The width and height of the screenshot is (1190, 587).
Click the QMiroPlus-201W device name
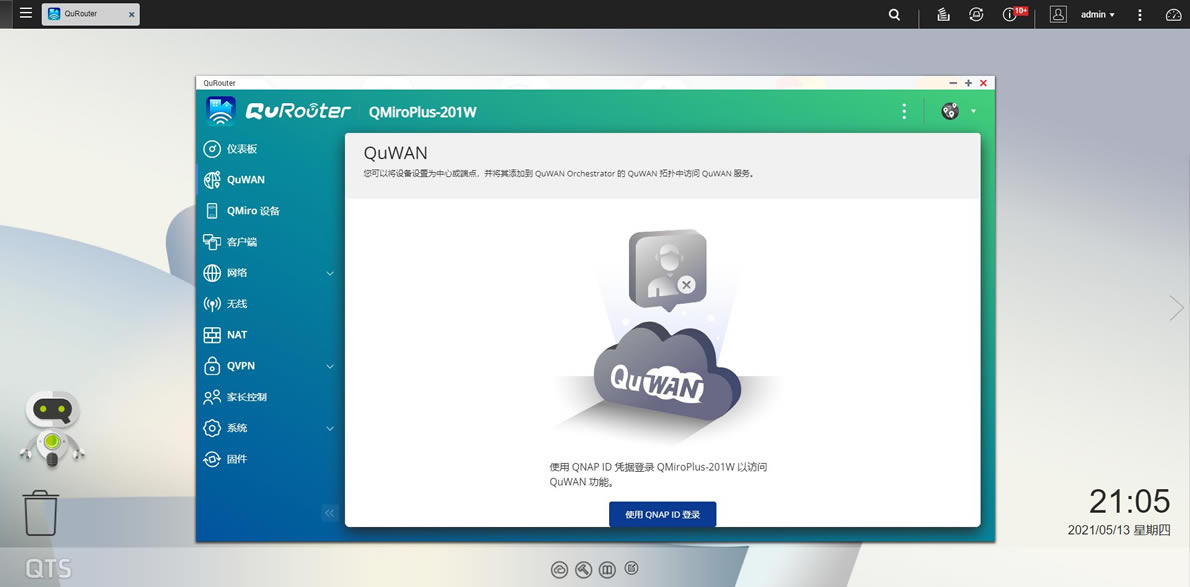[x=423, y=112]
